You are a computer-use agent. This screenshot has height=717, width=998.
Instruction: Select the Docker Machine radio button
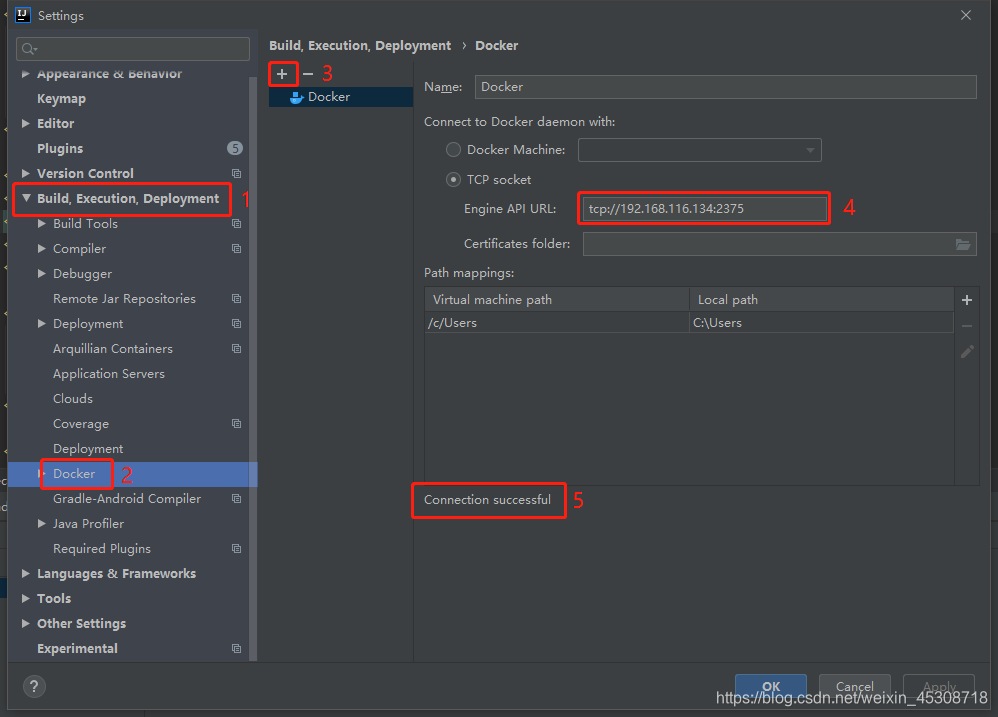click(x=453, y=150)
